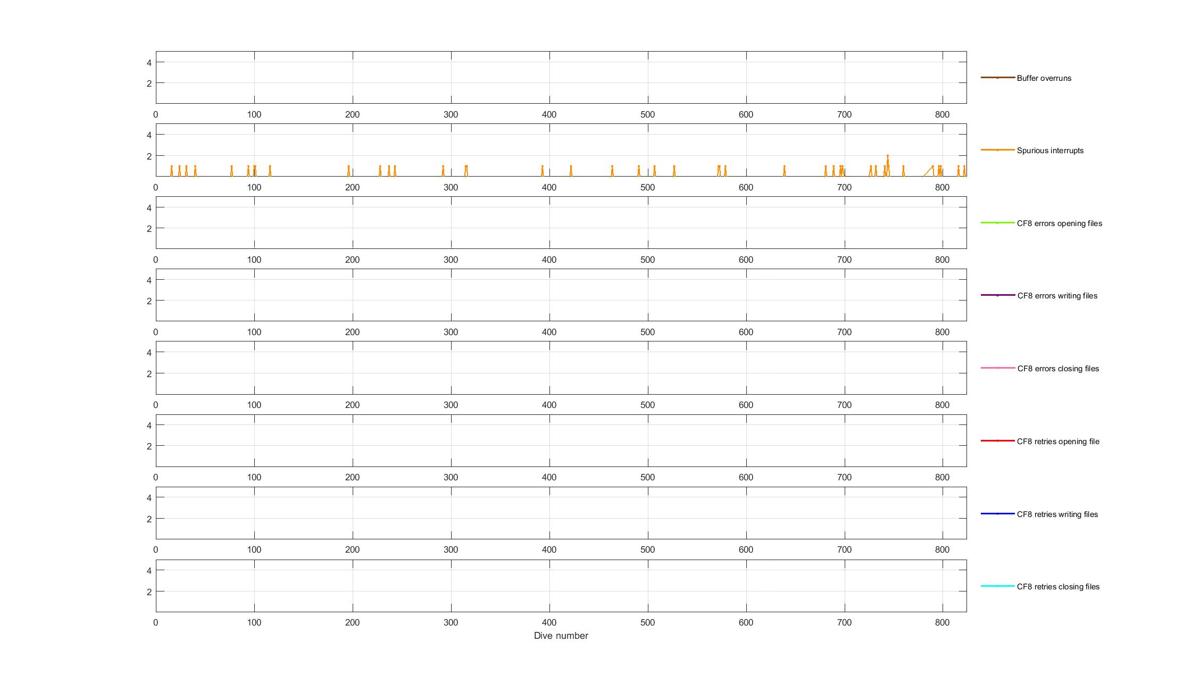Viewport: 1200px width, 688px height.
Task: Click the y-axis 2 tick of CF8 retries closing files plot
Action: coord(149,592)
